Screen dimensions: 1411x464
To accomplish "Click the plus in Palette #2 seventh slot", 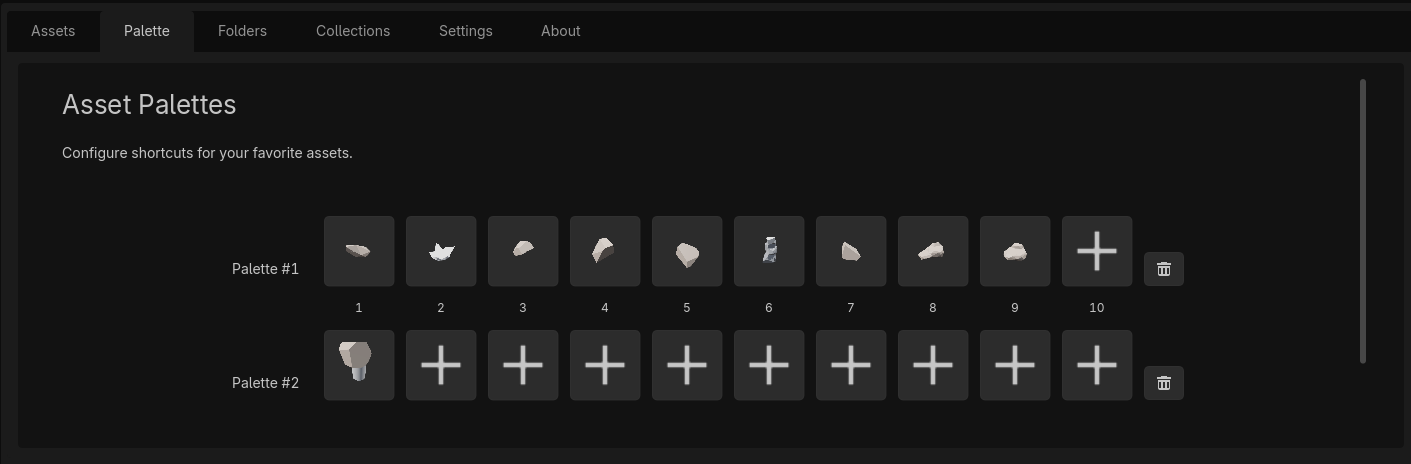I will click(x=851, y=365).
